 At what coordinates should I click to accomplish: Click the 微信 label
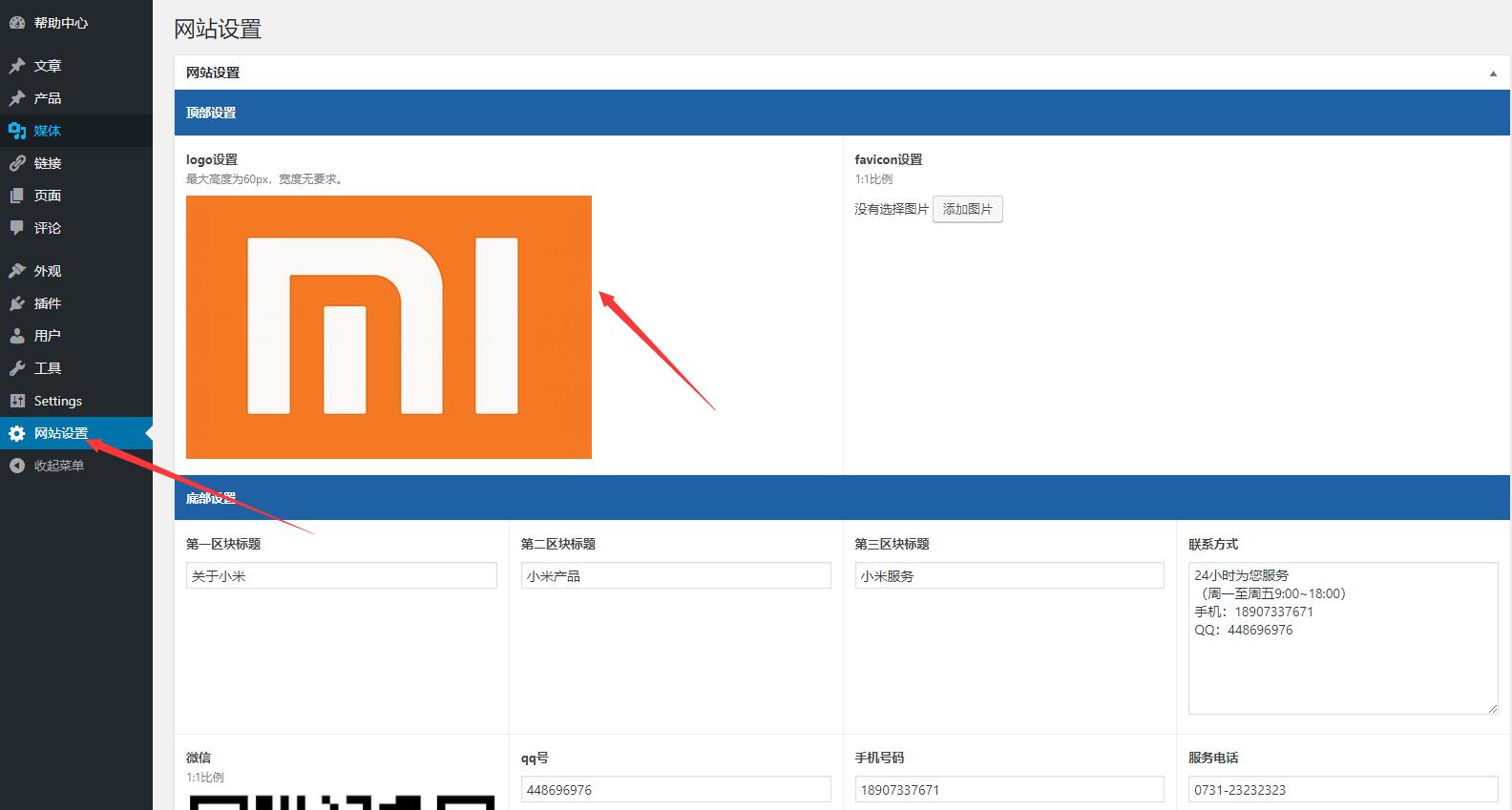click(x=199, y=758)
